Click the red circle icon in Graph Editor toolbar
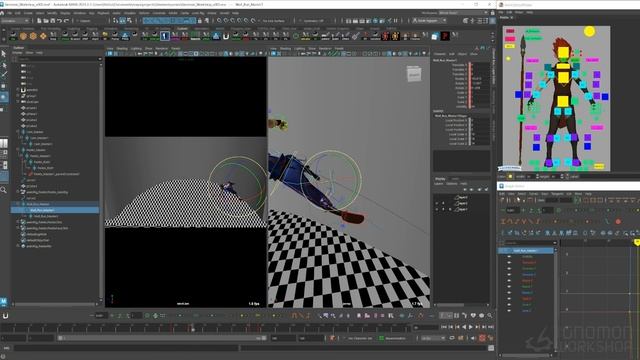 point(618,222)
